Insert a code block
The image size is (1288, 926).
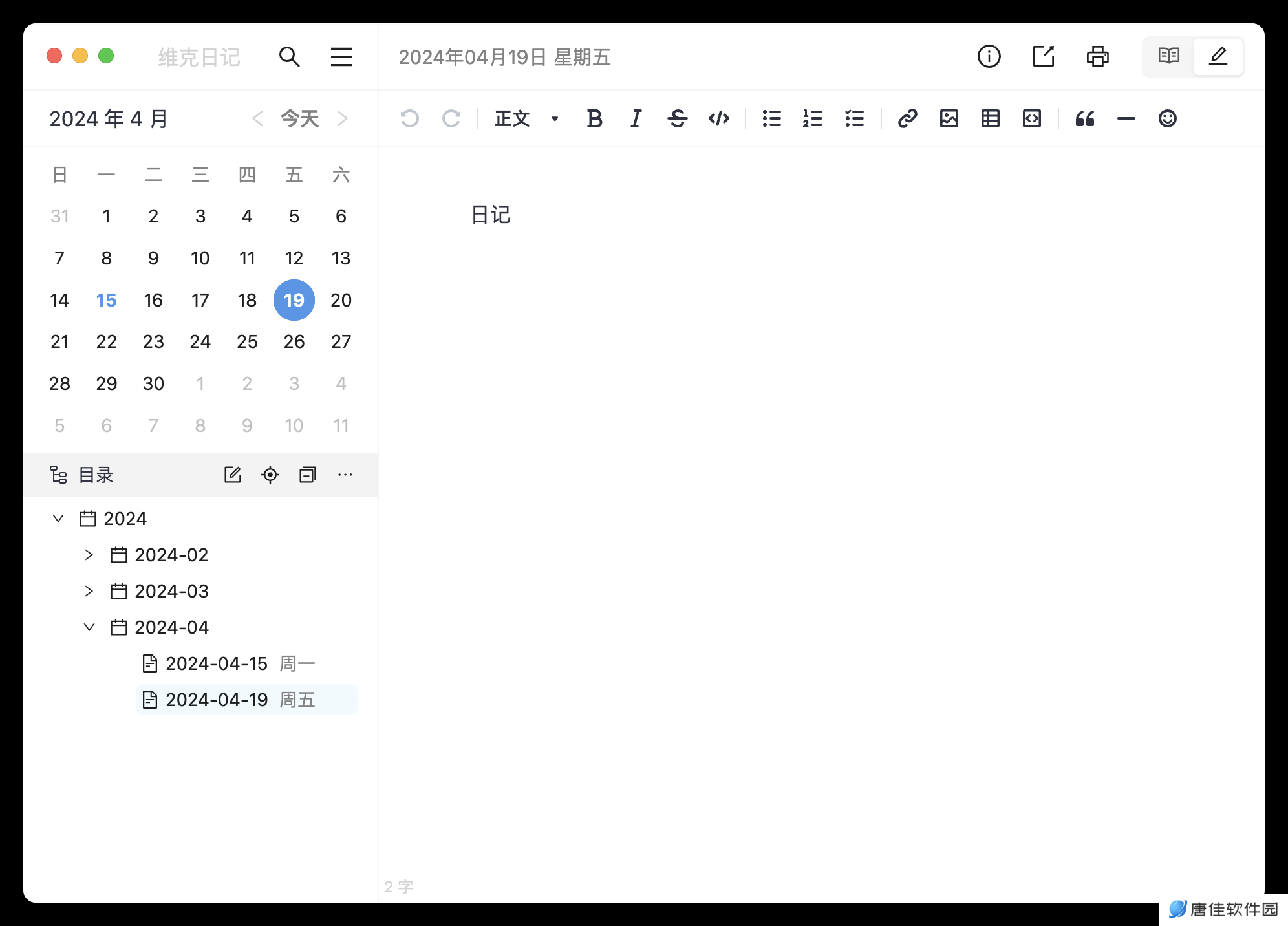click(1032, 118)
